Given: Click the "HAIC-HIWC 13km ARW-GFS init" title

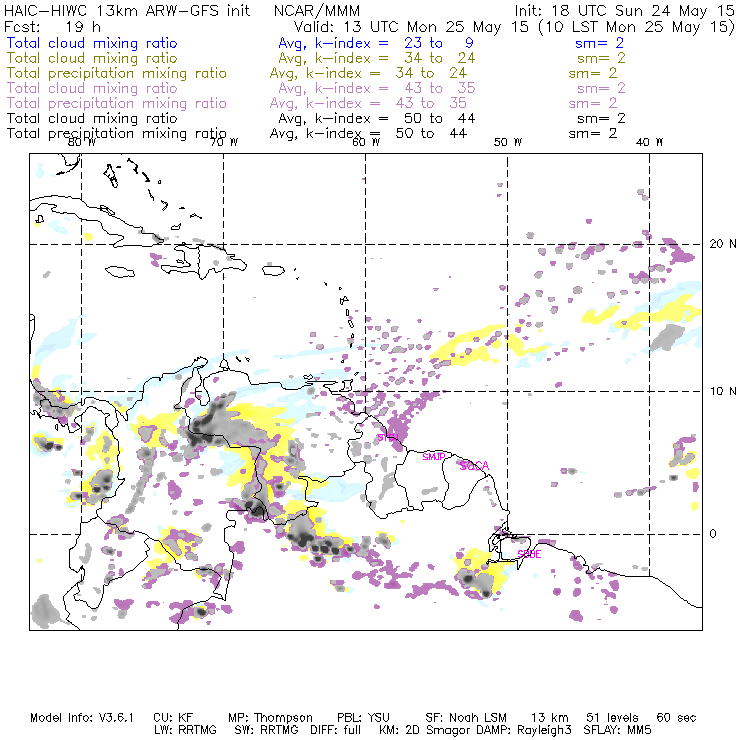Looking at the screenshot, I should tap(127, 10).
